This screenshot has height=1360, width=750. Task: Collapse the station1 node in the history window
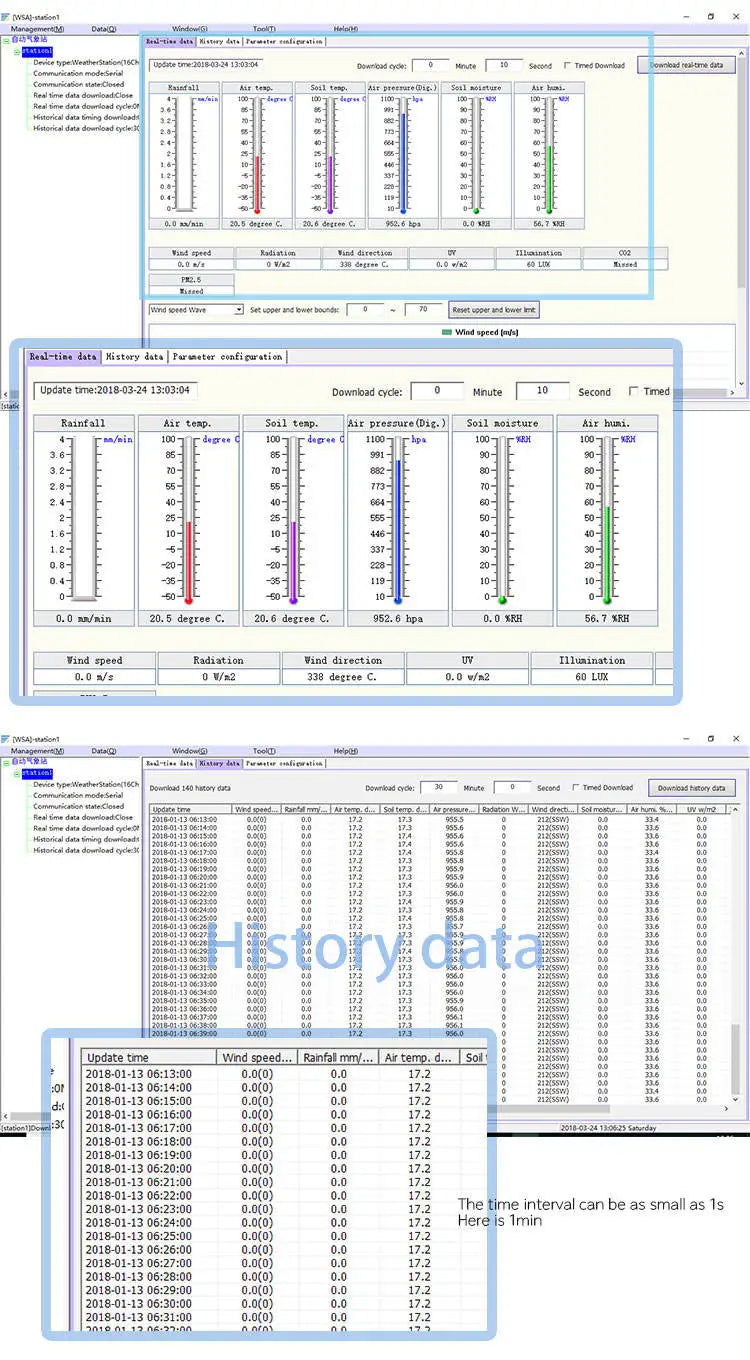(16, 772)
